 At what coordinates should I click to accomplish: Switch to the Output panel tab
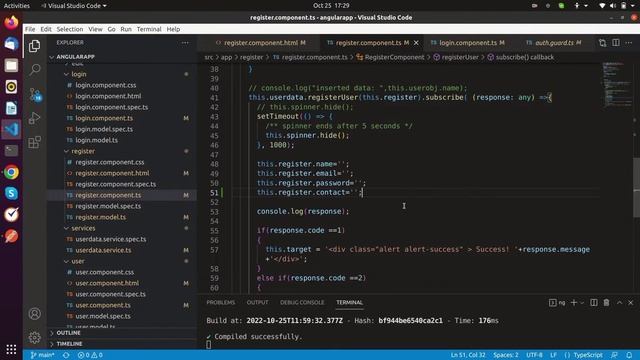pos(258,302)
